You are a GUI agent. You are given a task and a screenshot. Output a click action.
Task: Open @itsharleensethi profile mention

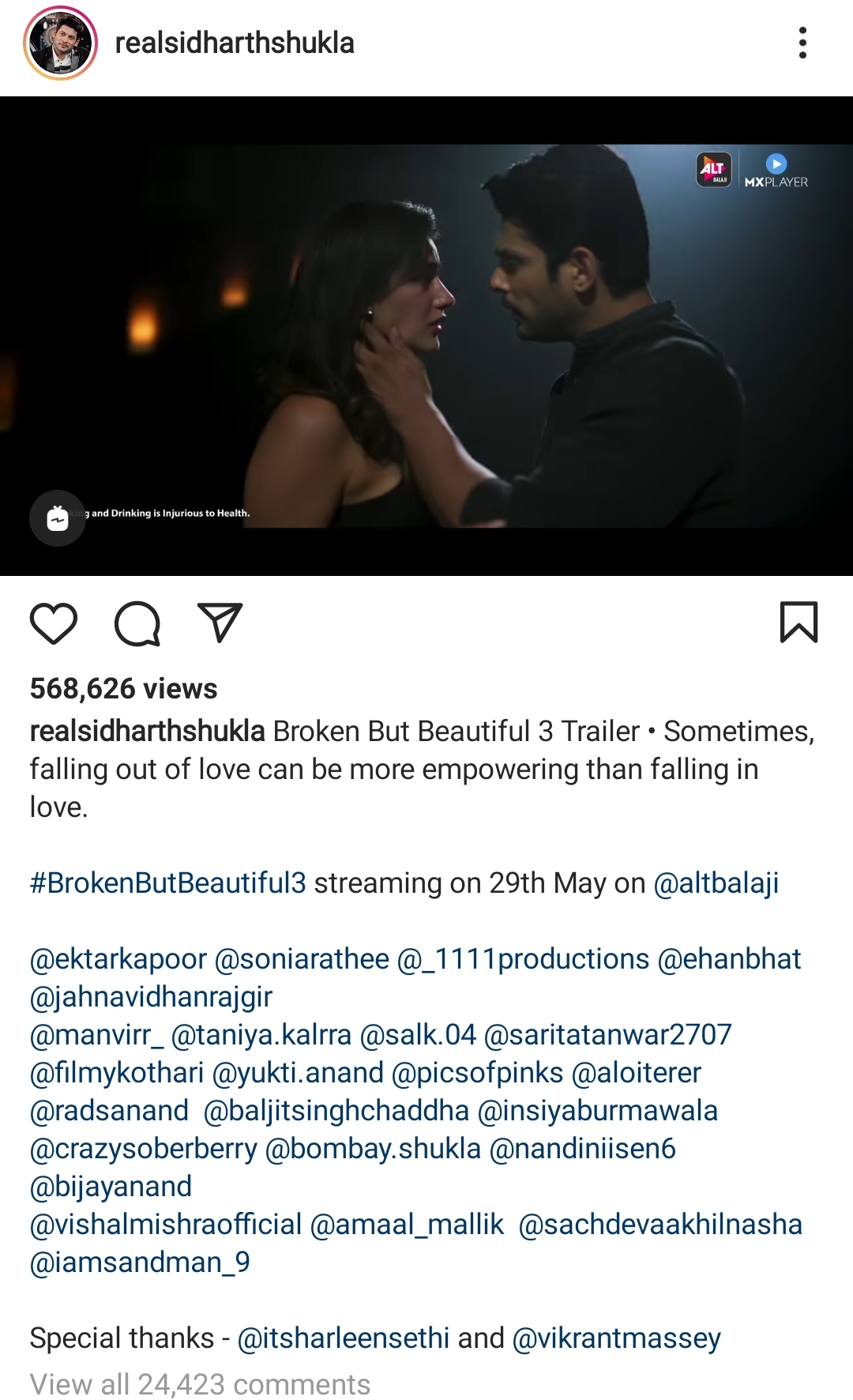pos(343,1338)
